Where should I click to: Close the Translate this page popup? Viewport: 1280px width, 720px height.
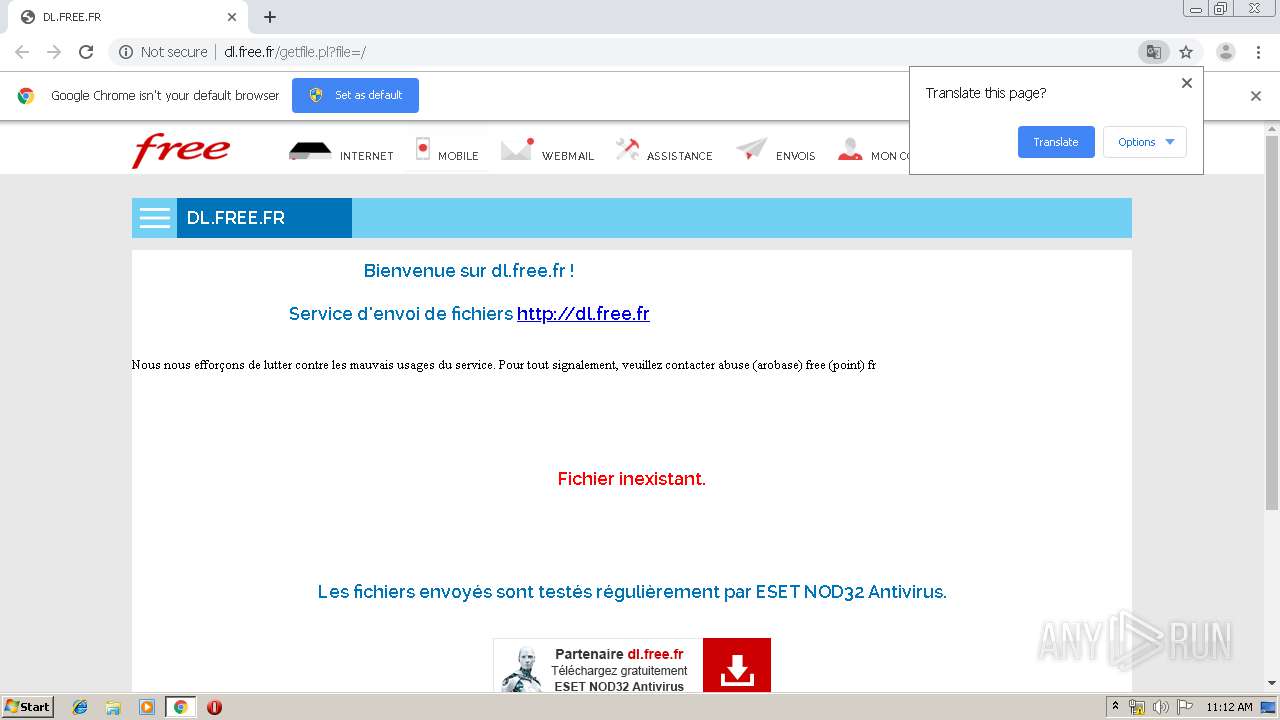pyautogui.click(x=1187, y=83)
